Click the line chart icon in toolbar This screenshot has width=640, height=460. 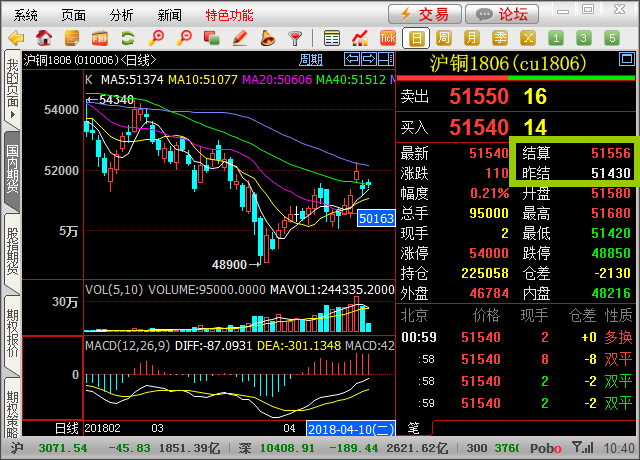point(359,37)
